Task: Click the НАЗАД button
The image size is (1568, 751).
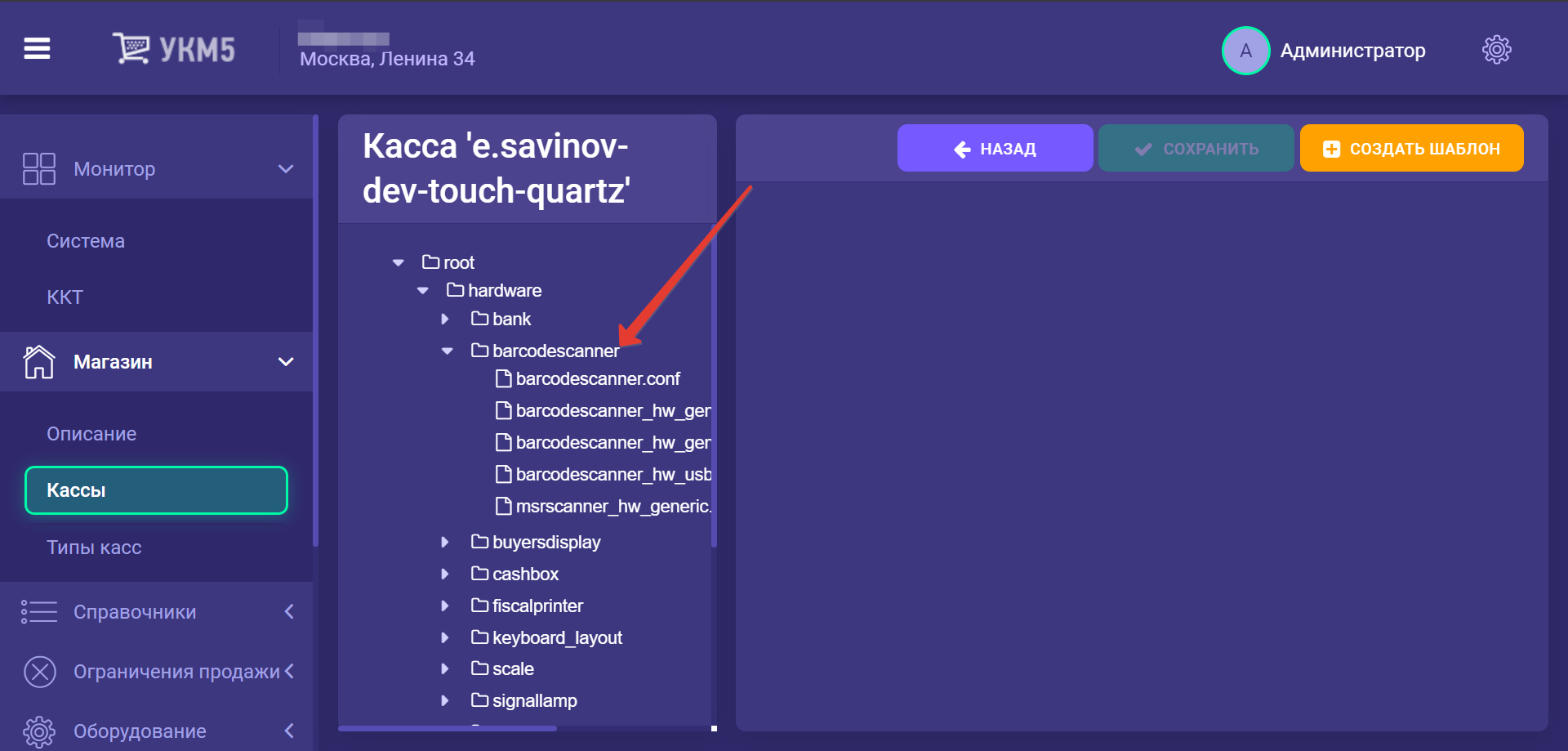Action: [995, 148]
